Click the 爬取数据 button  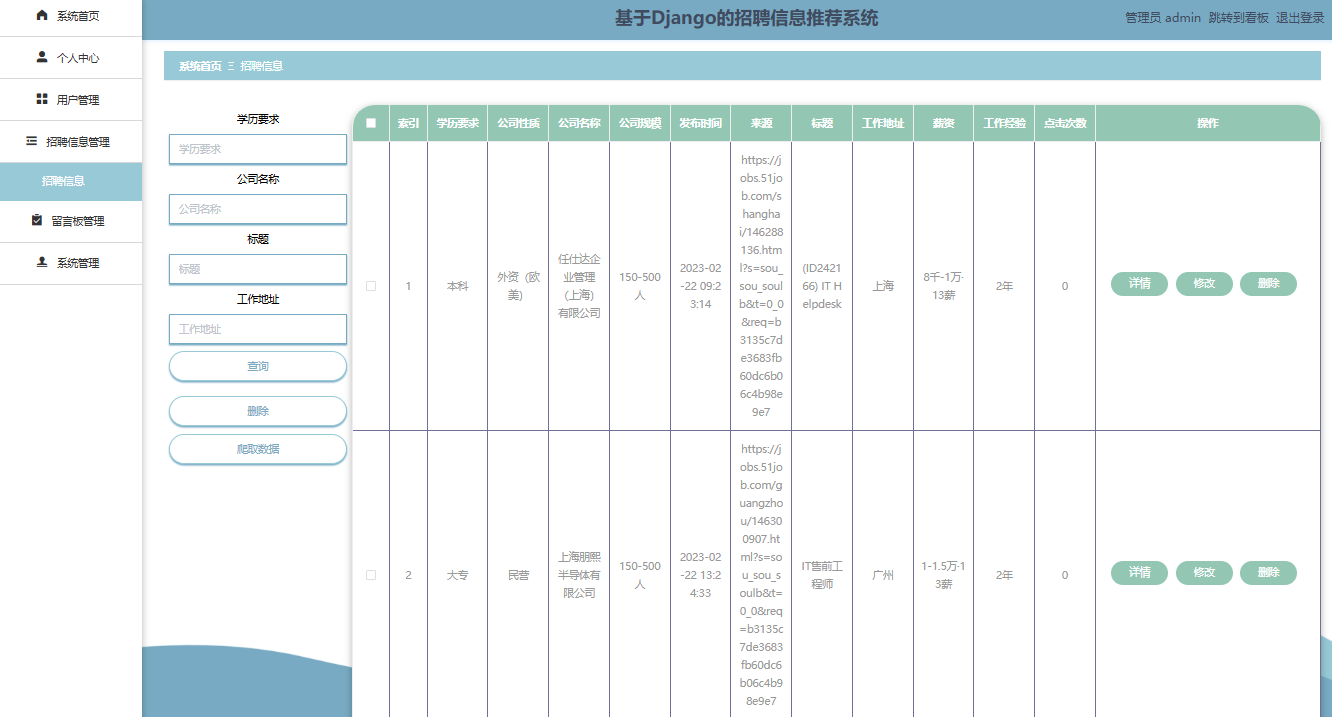click(258, 449)
